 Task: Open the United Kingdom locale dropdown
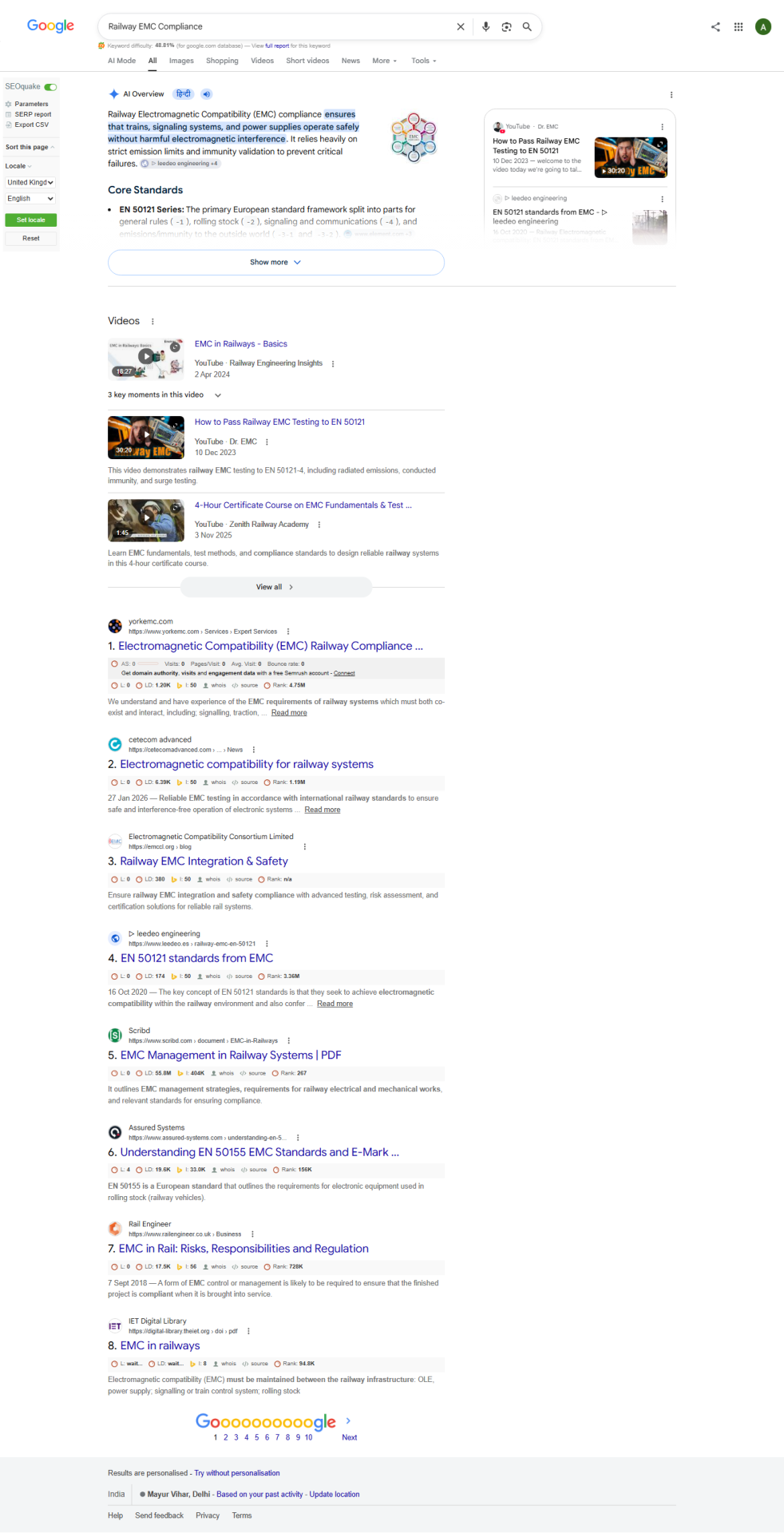tap(30, 182)
